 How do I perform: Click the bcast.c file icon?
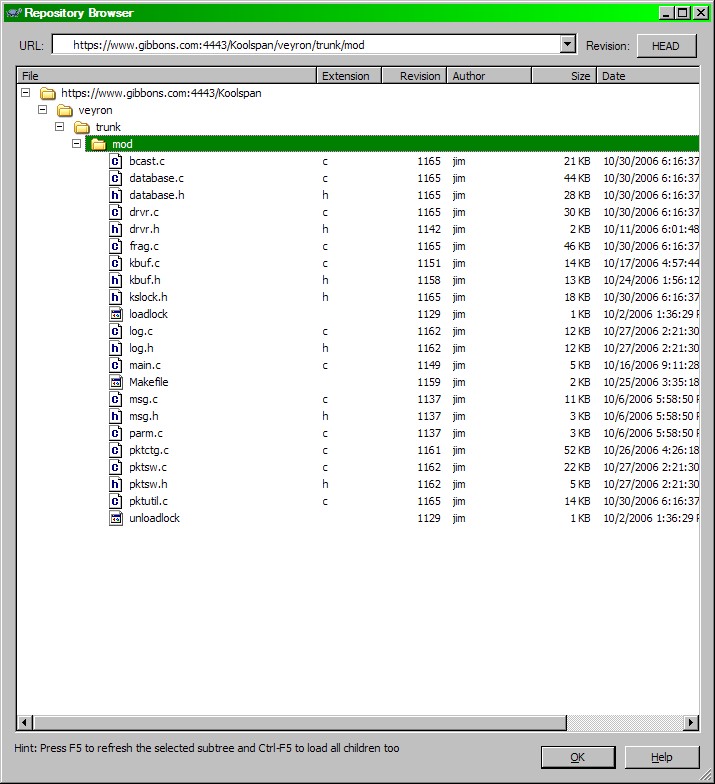(x=116, y=161)
